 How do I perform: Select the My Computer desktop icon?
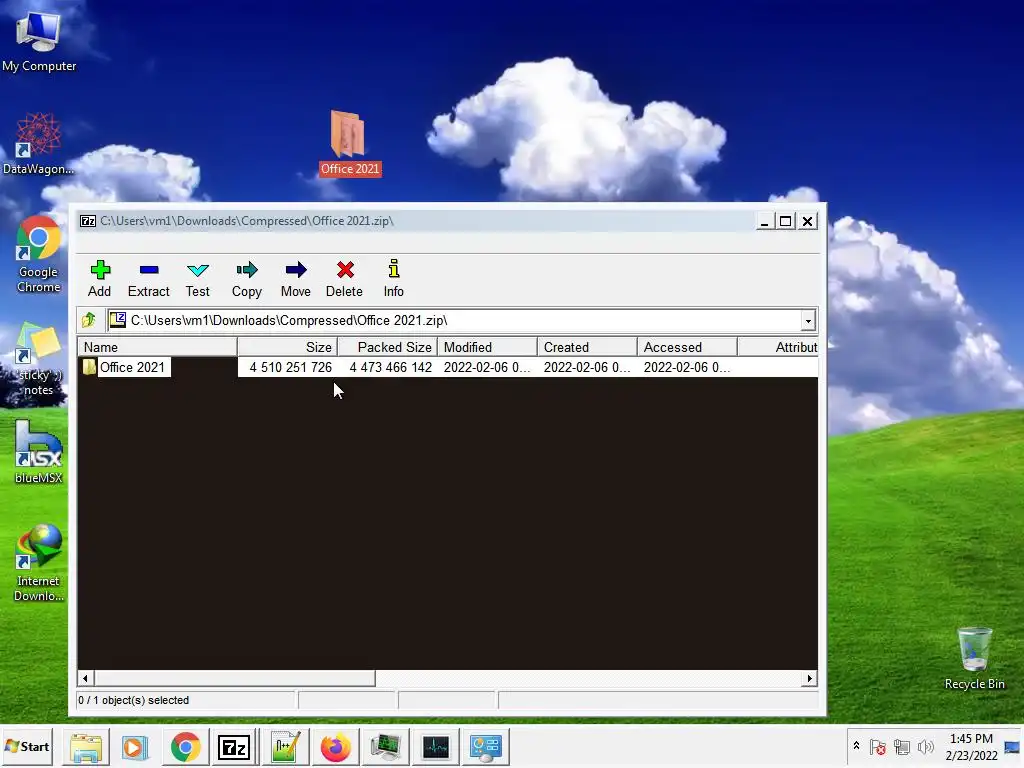[39, 40]
